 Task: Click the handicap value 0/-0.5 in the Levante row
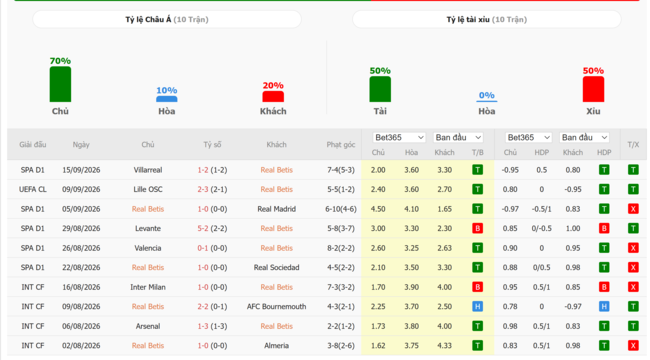point(541,229)
